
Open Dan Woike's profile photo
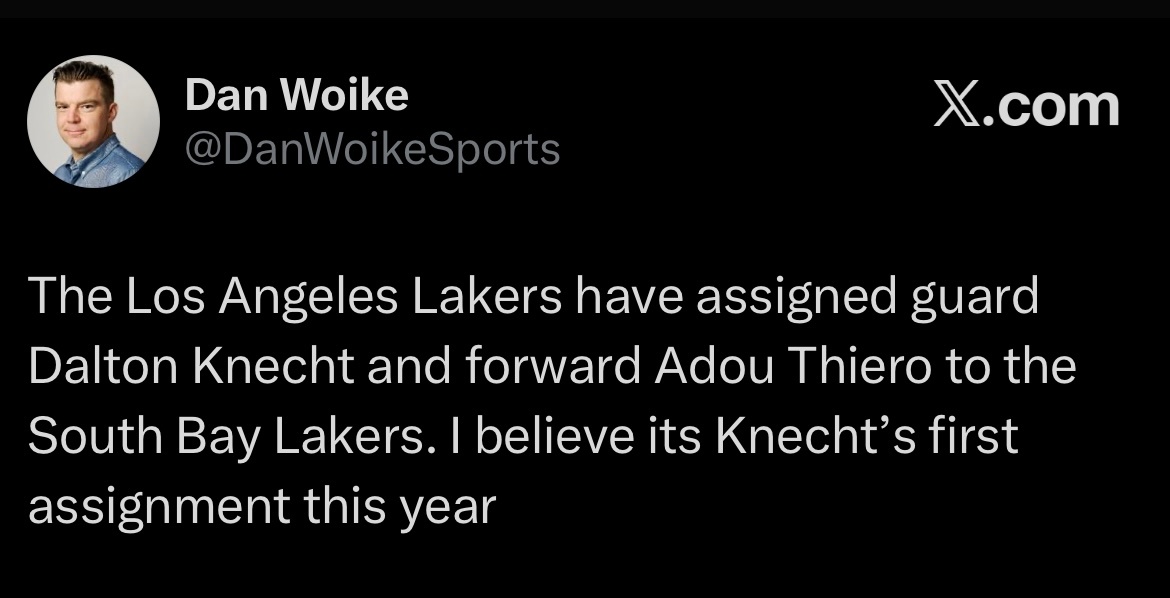click(x=93, y=122)
